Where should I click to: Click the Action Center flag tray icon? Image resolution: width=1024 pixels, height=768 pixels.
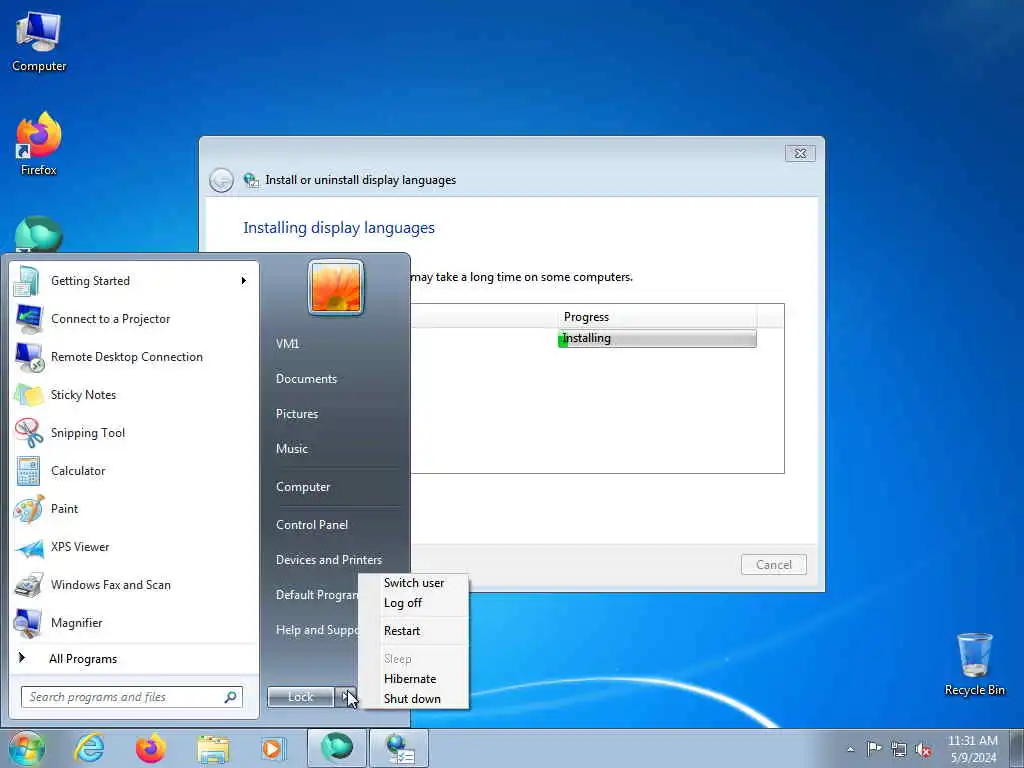874,748
